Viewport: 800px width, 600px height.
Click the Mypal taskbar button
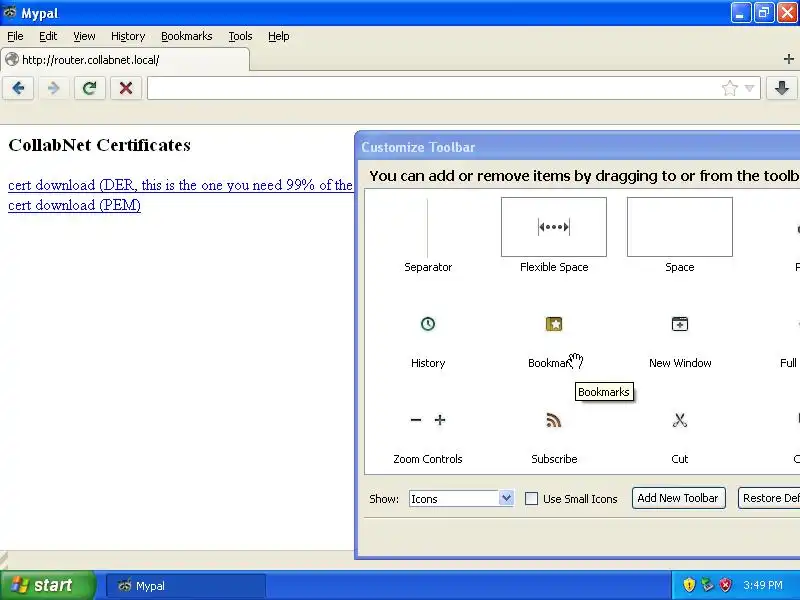(186, 586)
